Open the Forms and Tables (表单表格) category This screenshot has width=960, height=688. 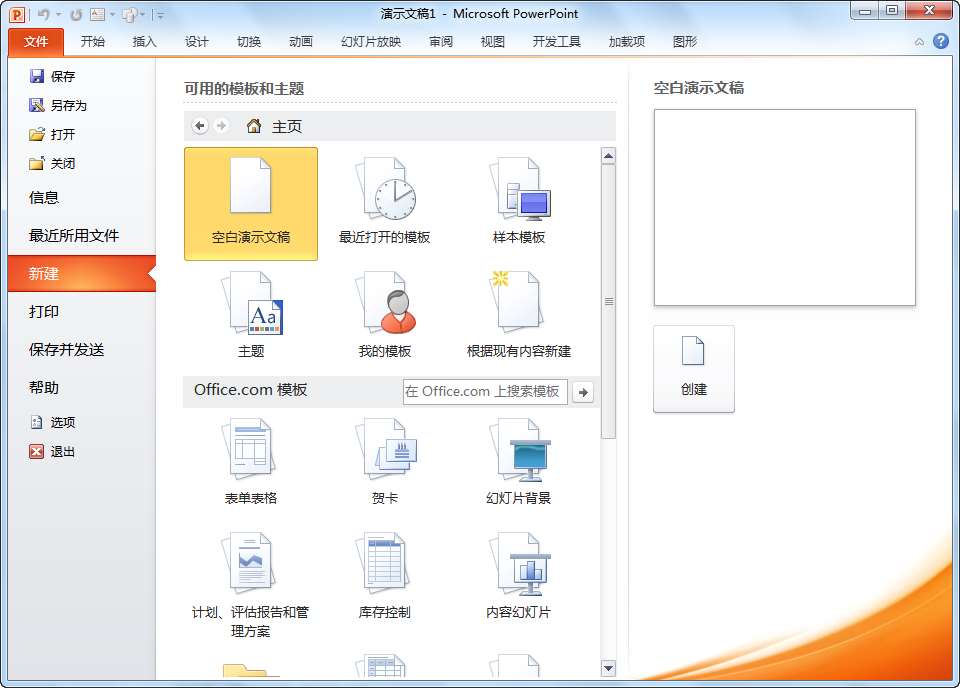coord(251,462)
